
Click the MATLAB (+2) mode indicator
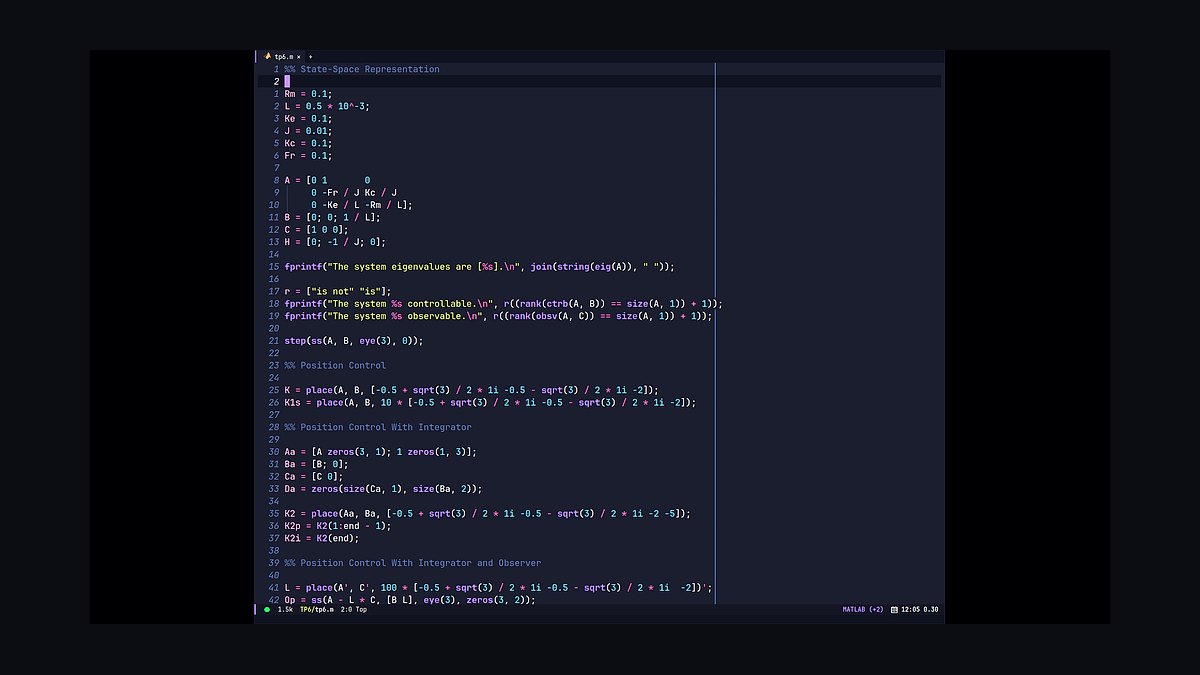tap(863, 609)
